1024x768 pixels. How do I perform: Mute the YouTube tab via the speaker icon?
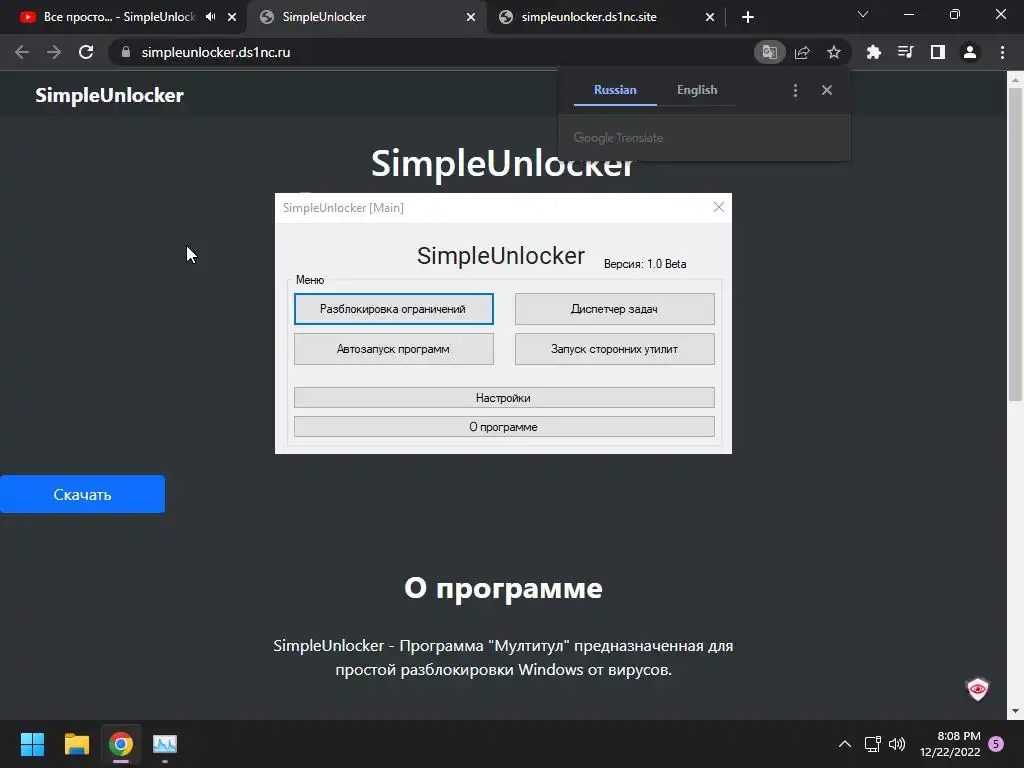tap(210, 17)
